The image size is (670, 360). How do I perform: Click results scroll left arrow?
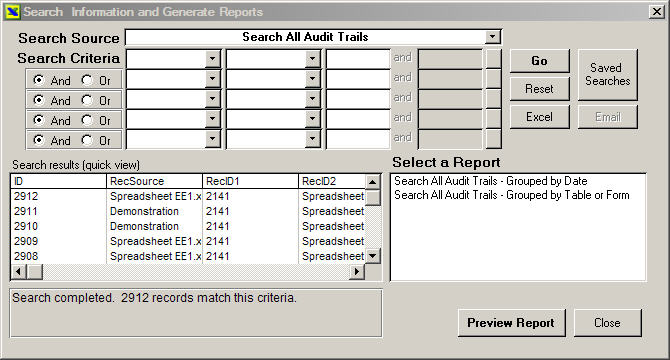18,272
